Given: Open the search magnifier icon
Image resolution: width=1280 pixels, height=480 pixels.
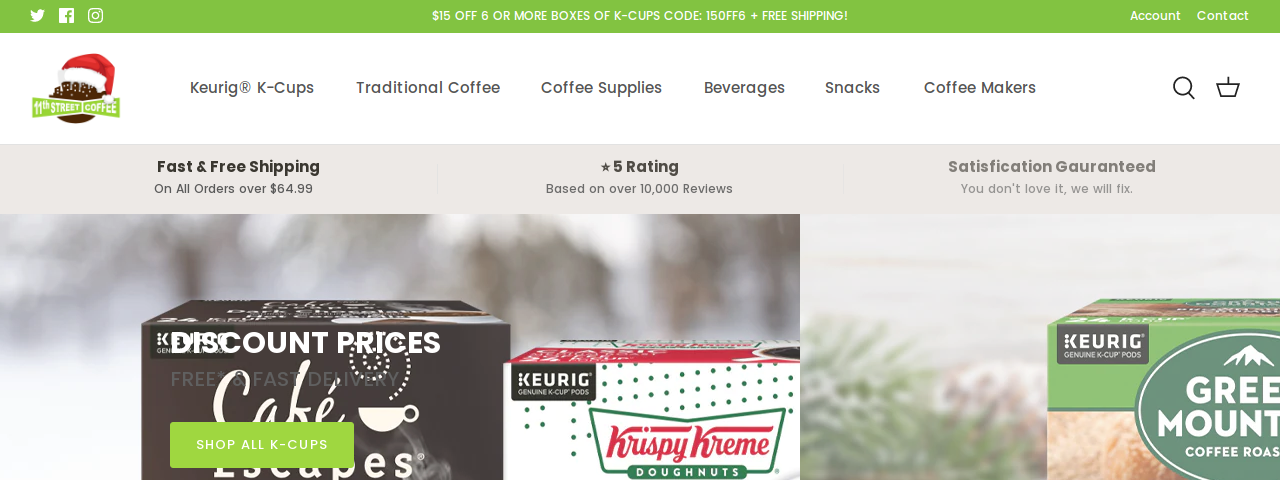Looking at the screenshot, I should point(1184,88).
